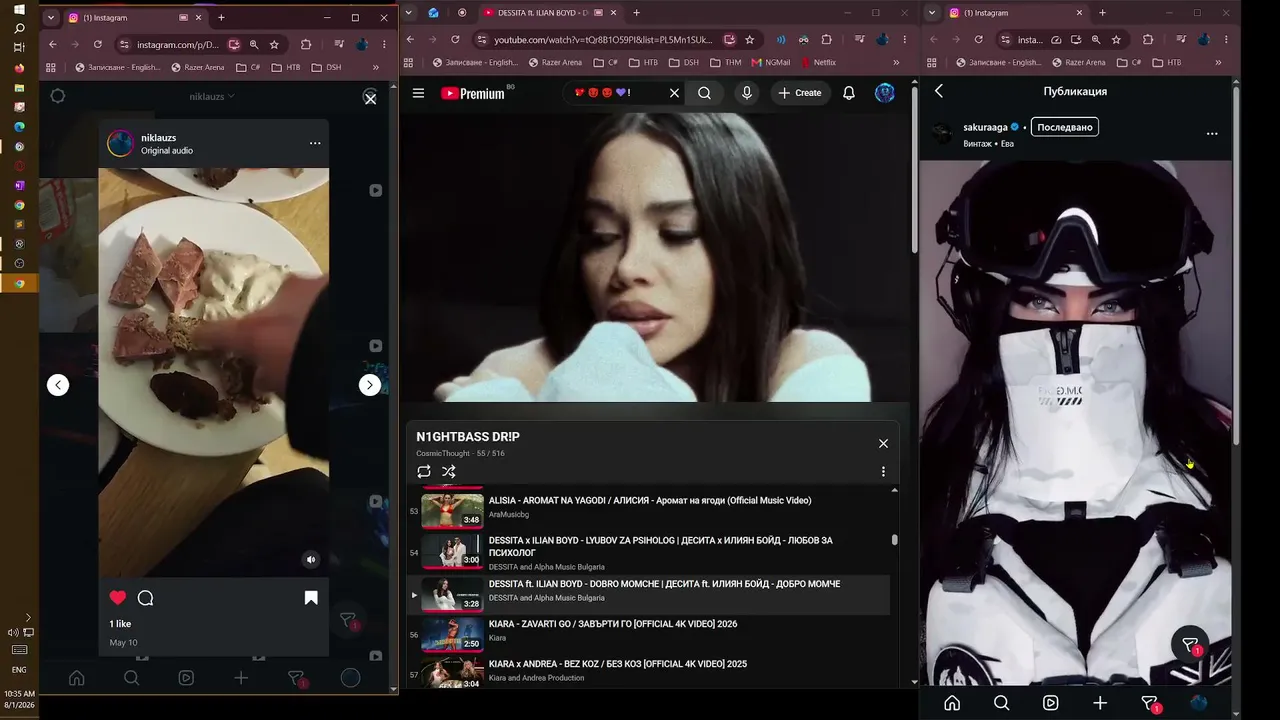Play ALISIA - AROMAT NA YAGODI from playlist

[650, 507]
